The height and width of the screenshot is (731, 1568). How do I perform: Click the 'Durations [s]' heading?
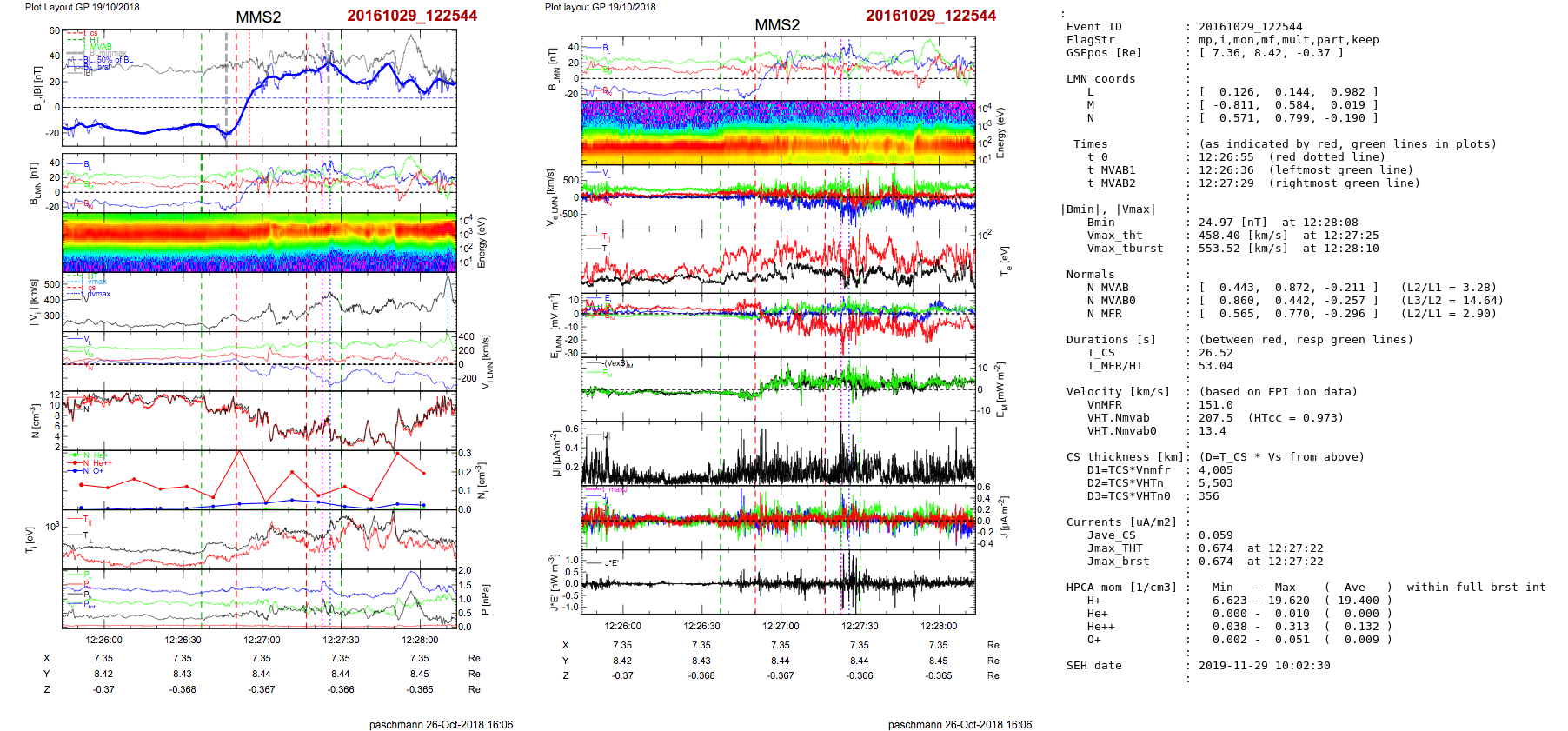[x=1111, y=340]
